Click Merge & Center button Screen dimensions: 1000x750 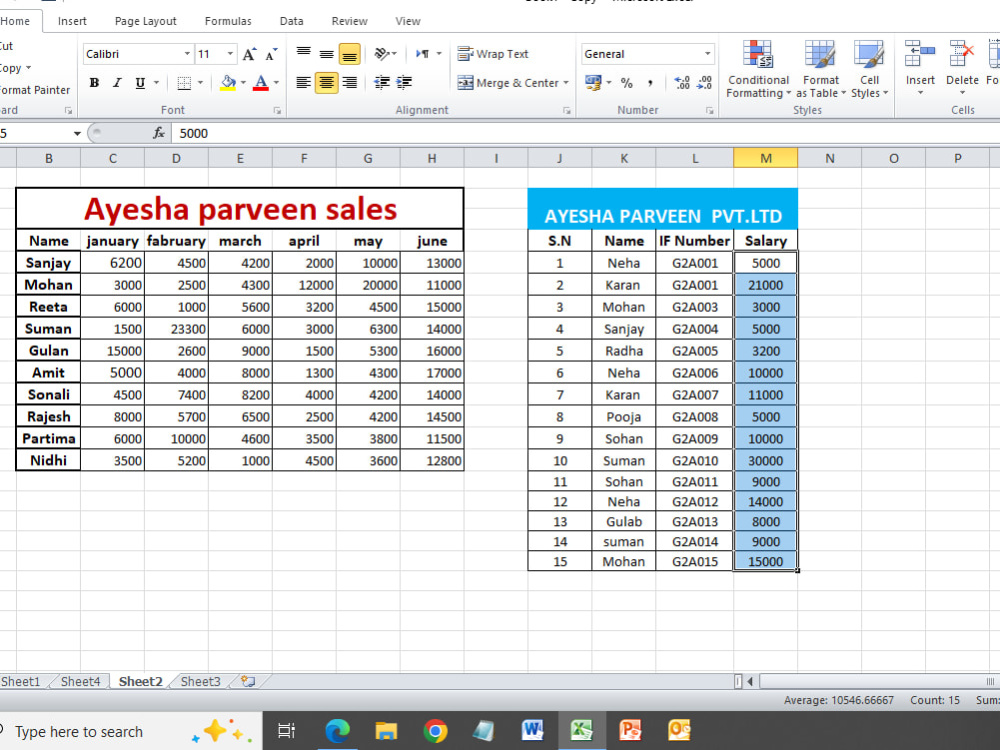click(x=508, y=83)
